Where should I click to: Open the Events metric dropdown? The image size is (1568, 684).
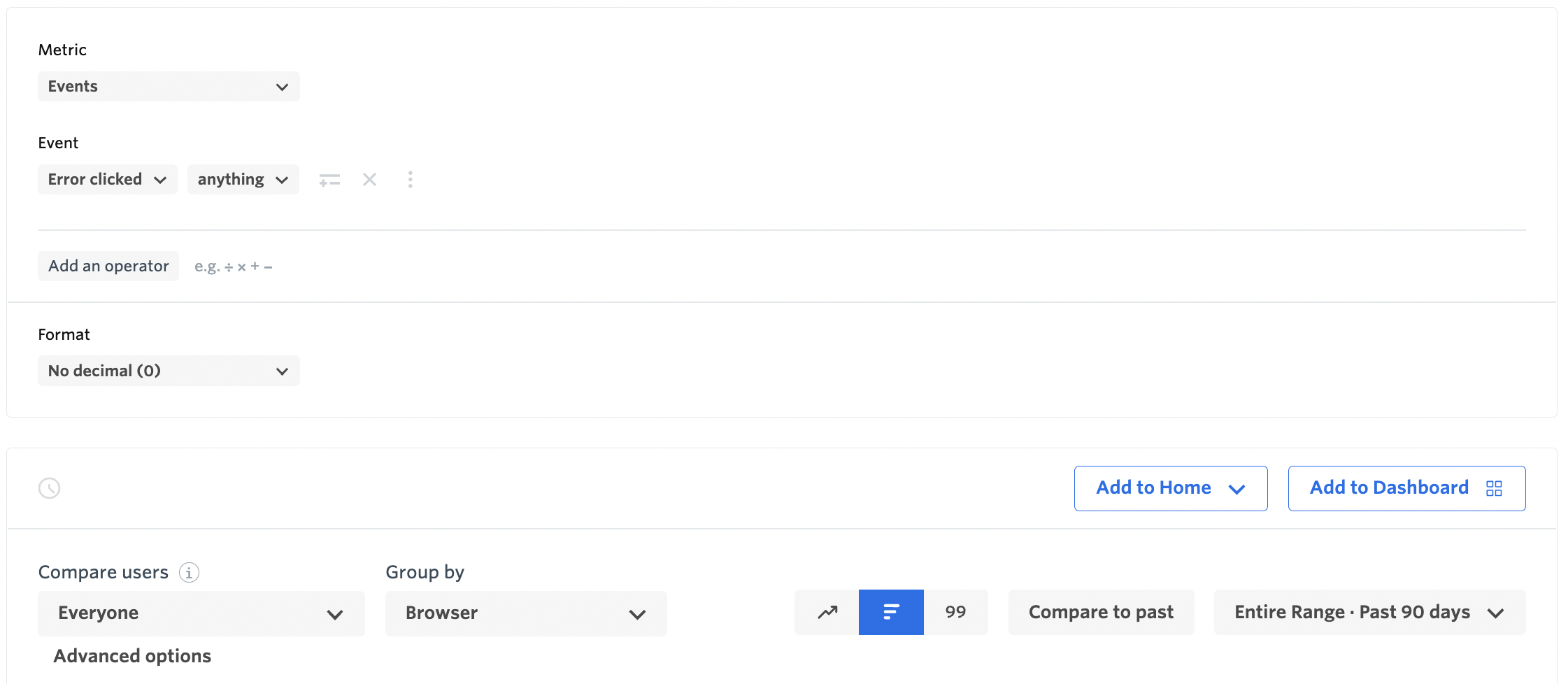tap(168, 86)
